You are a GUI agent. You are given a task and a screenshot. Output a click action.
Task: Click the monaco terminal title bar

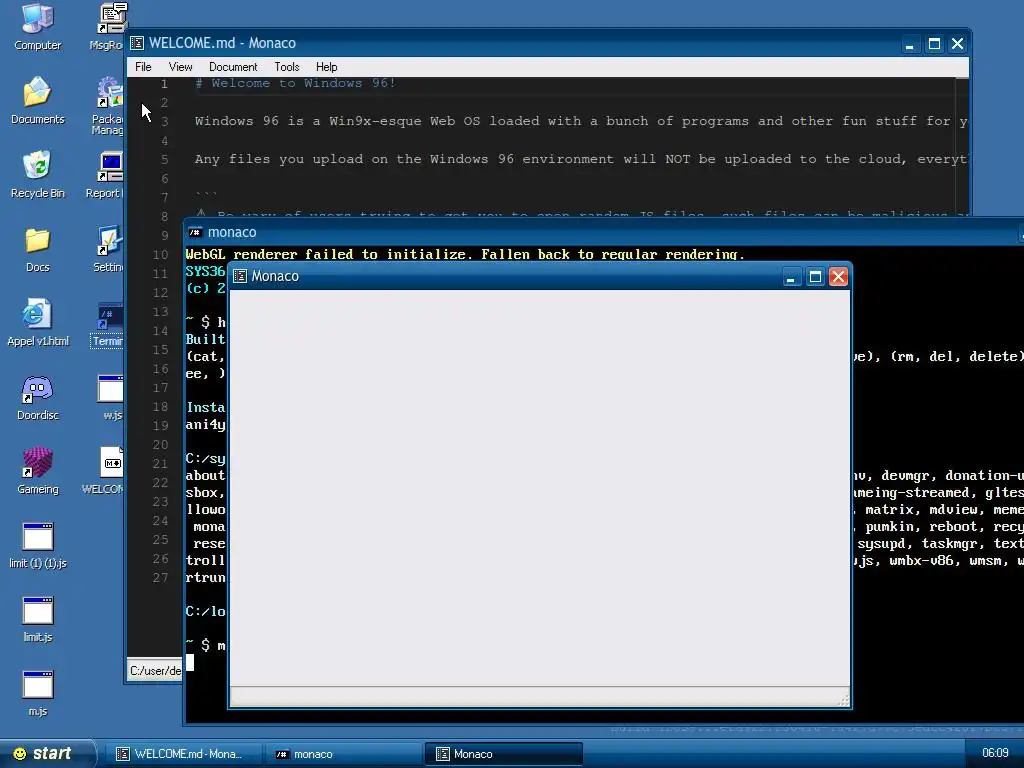click(x=603, y=232)
